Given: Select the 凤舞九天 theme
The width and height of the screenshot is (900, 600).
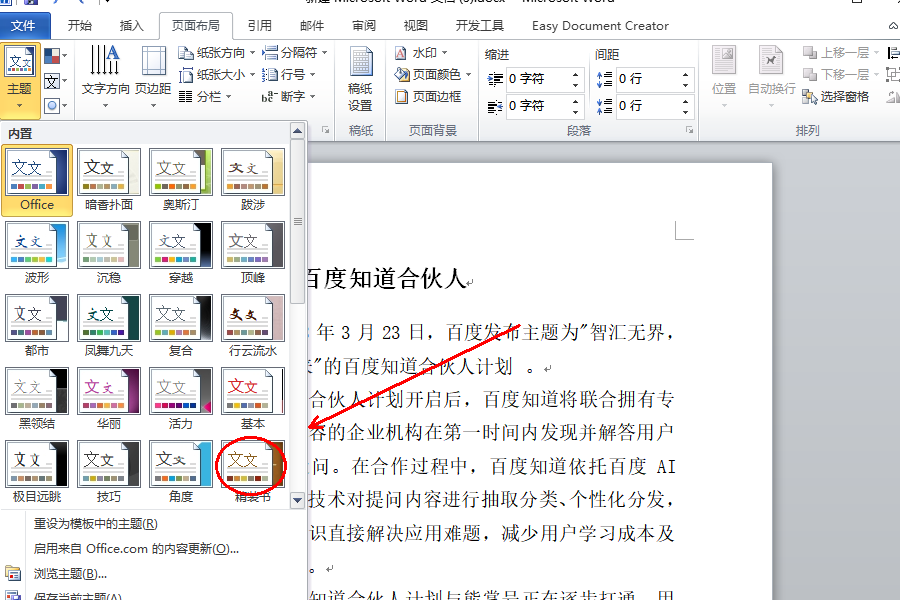Looking at the screenshot, I should coord(109,326).
